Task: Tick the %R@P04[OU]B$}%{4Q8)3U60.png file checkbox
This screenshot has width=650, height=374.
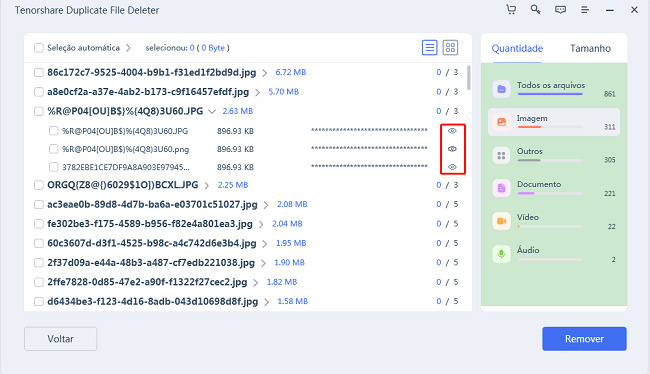Action: [53, 149]
